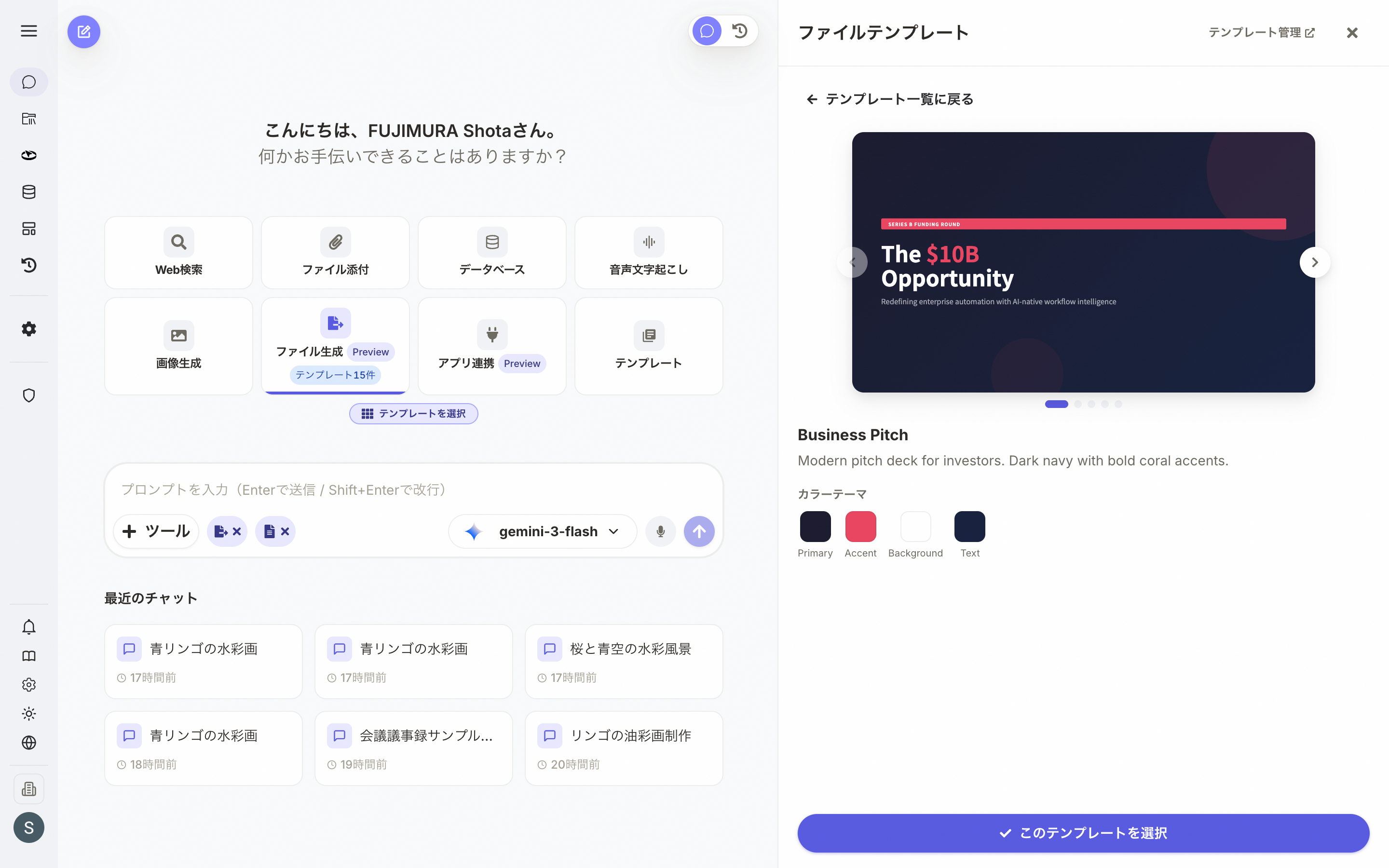
Task: Open the history clock icon in sidebar
Action: pos(29,265)
